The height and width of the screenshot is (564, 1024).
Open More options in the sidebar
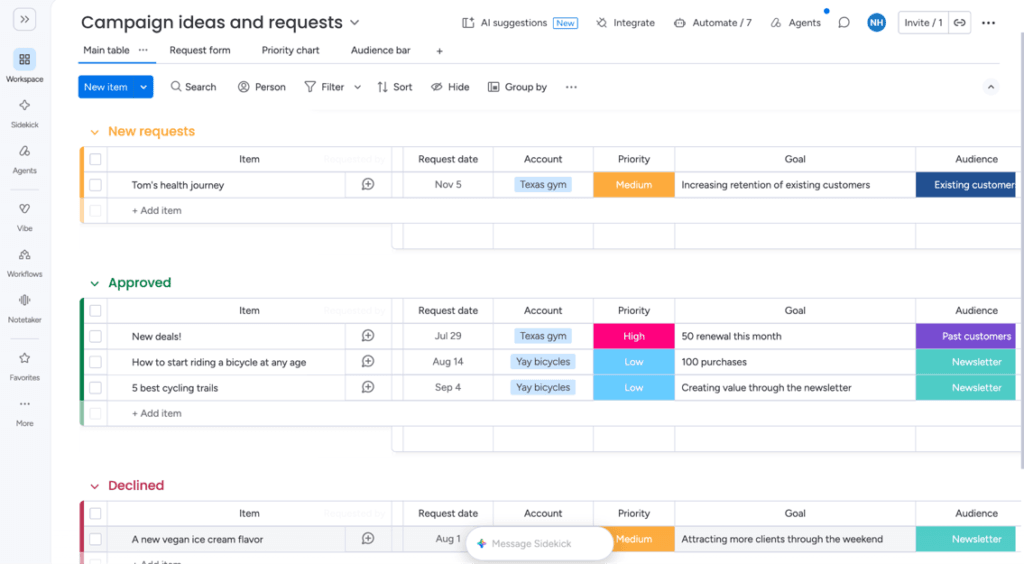coord(24,404)
